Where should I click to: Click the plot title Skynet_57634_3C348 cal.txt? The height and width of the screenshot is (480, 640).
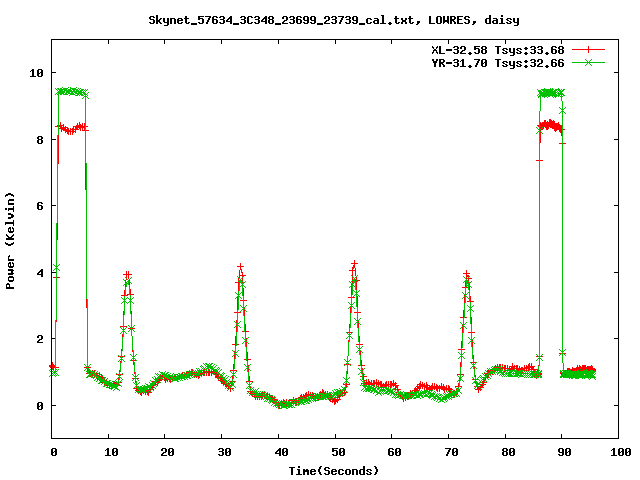(x=334, y=20)
